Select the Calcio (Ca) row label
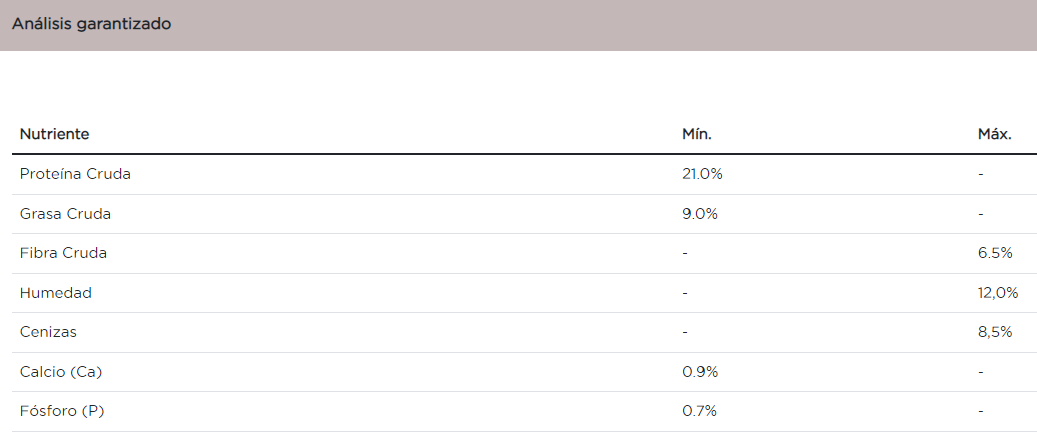This screenshot has height=445, width=1037. pos(61,372)
